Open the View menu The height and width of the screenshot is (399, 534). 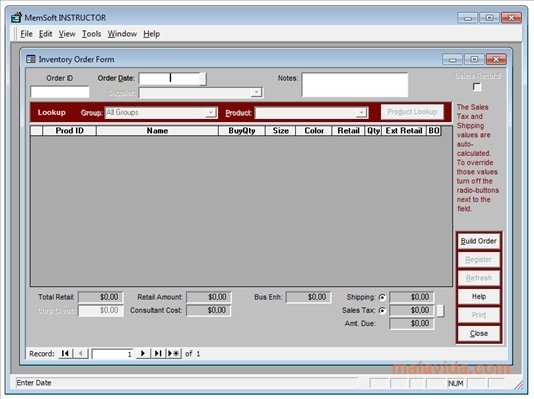click(x=67, y=34)
